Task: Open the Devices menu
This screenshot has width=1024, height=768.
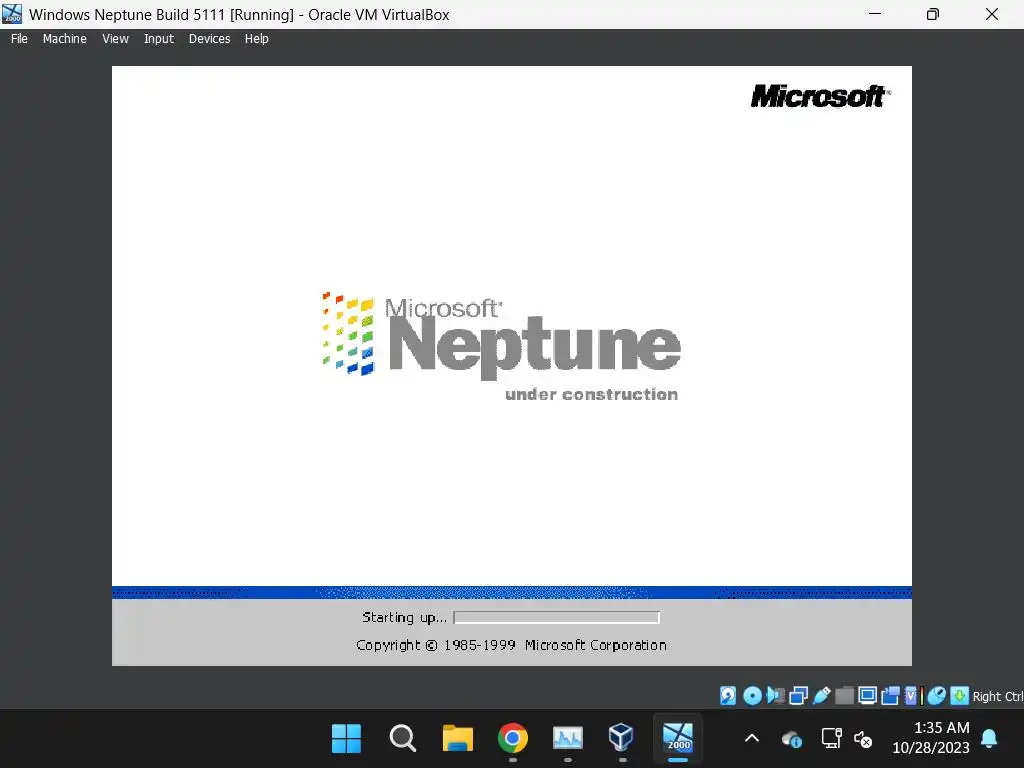Action: [x=209, y=39]
